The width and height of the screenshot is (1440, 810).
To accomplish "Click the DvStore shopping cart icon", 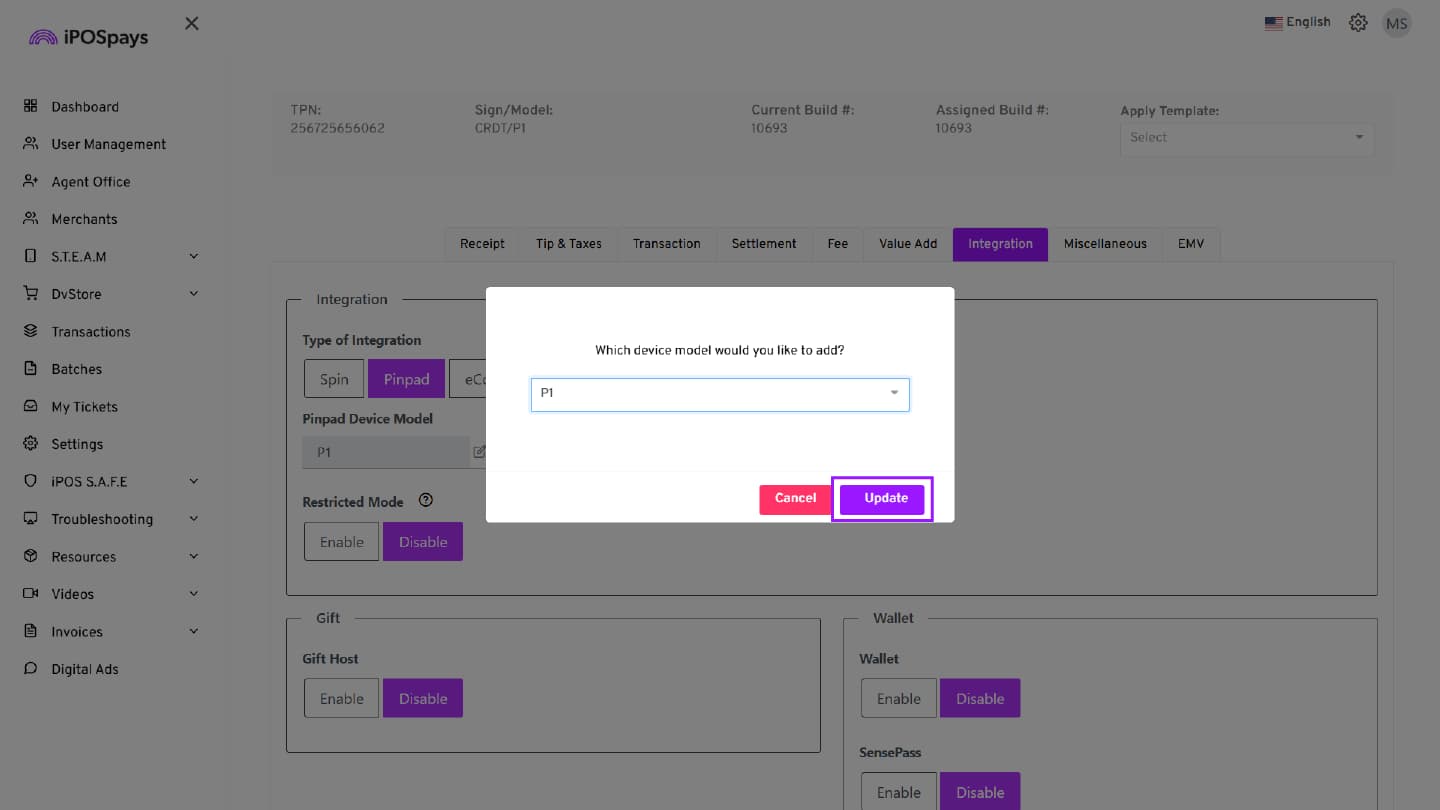I will 30,294.
